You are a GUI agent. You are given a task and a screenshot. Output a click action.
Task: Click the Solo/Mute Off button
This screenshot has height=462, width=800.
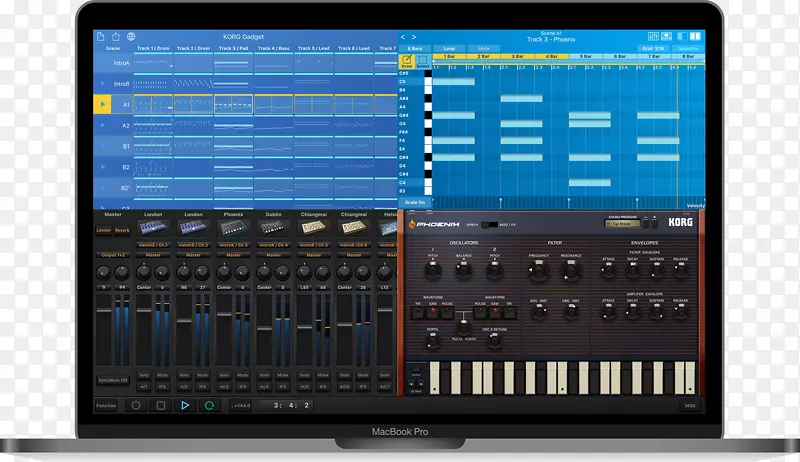(113, 380)
